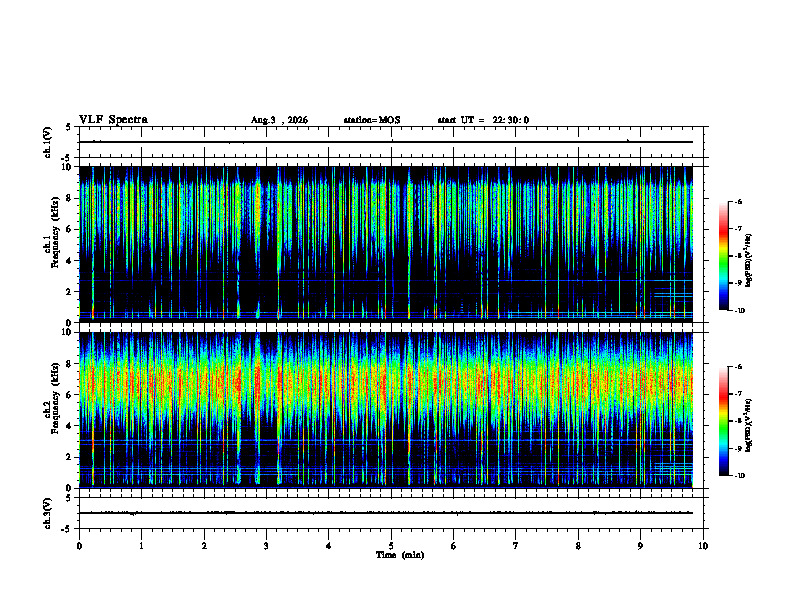Click the "station=MOS" header label
This screenshot has width=792, height=612.
(x=372, y=120)
